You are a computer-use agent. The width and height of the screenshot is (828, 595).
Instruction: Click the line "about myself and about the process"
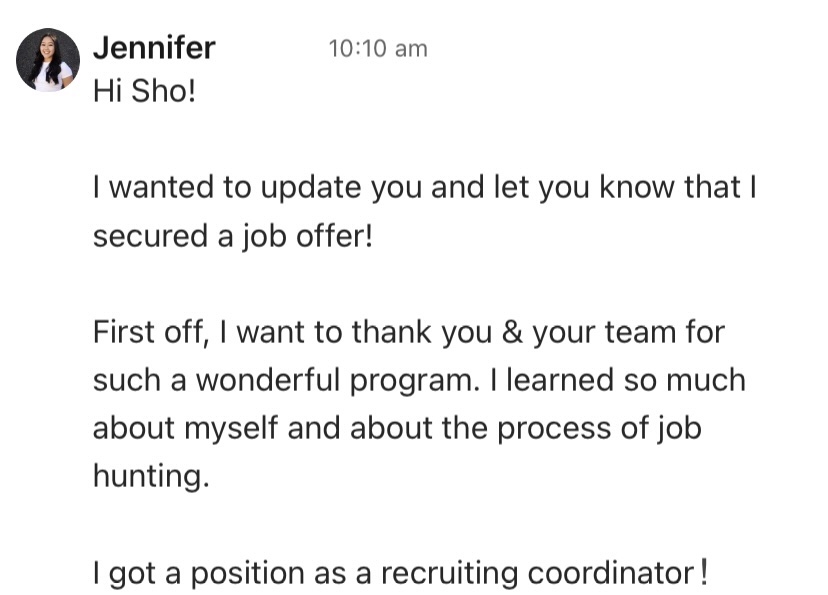point(397,428)
